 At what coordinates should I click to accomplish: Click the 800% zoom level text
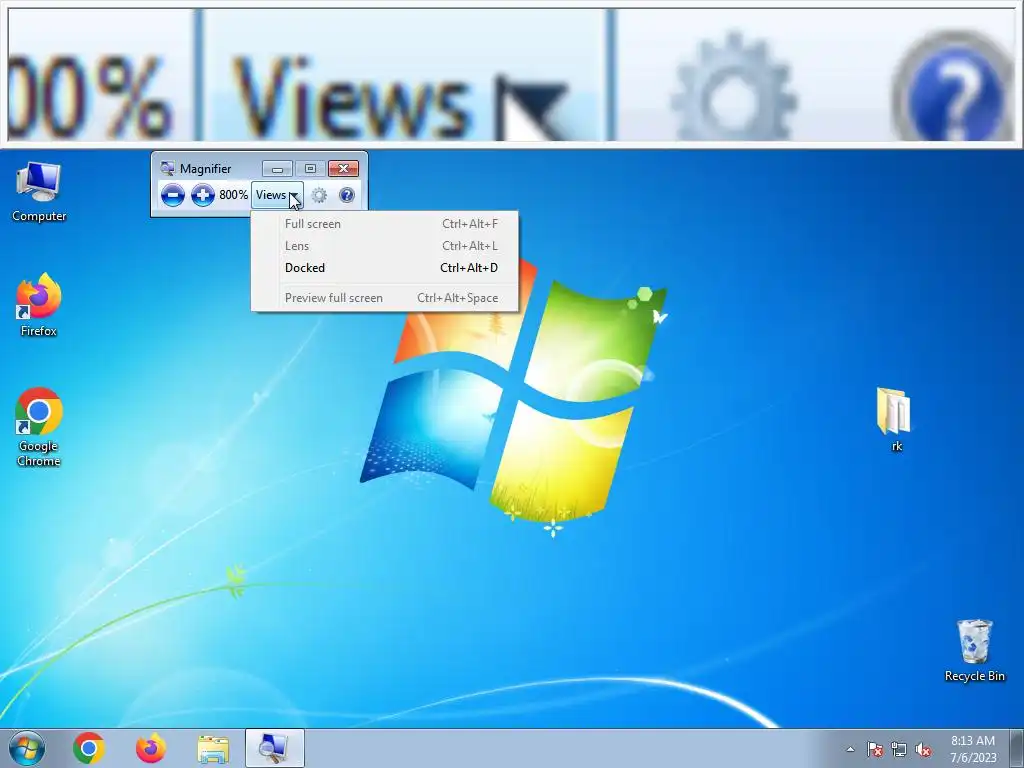coord(233,195)
